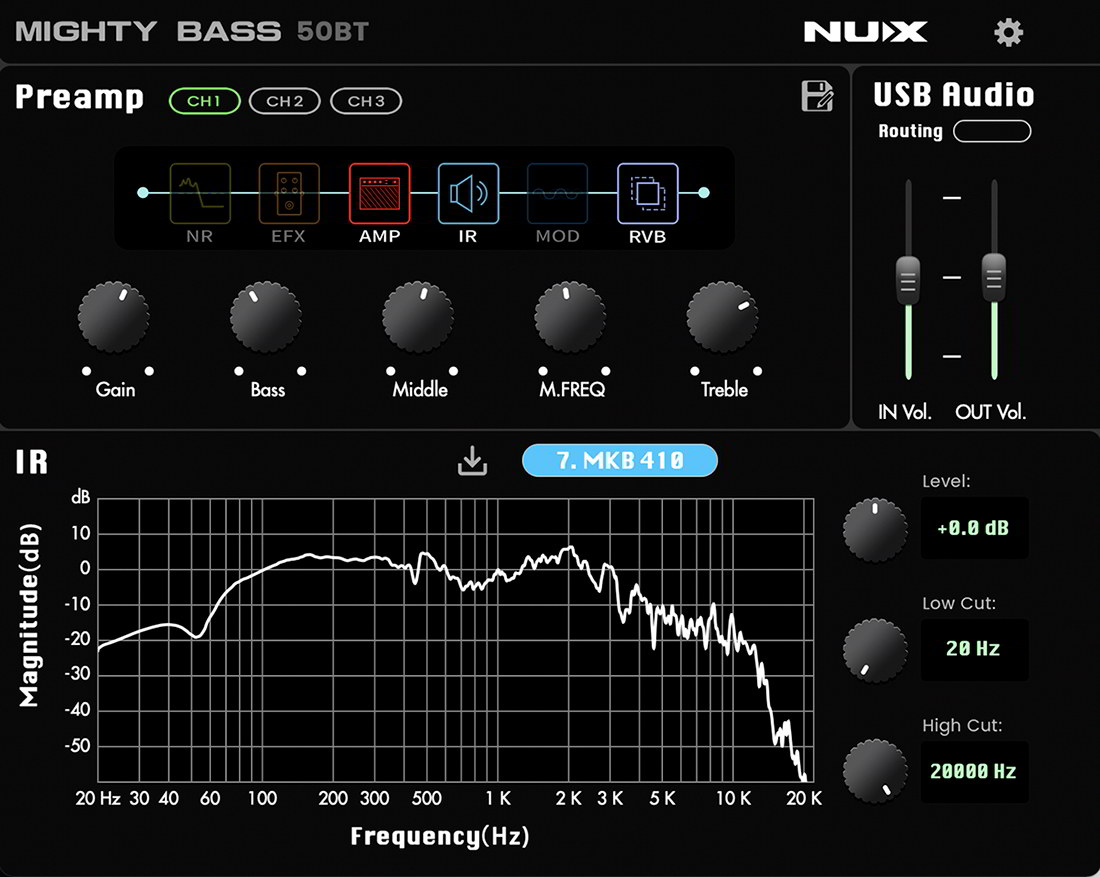Screen dimensions: 1100x877
Task: Click the NUX logo
Action: tap(865, 32)
